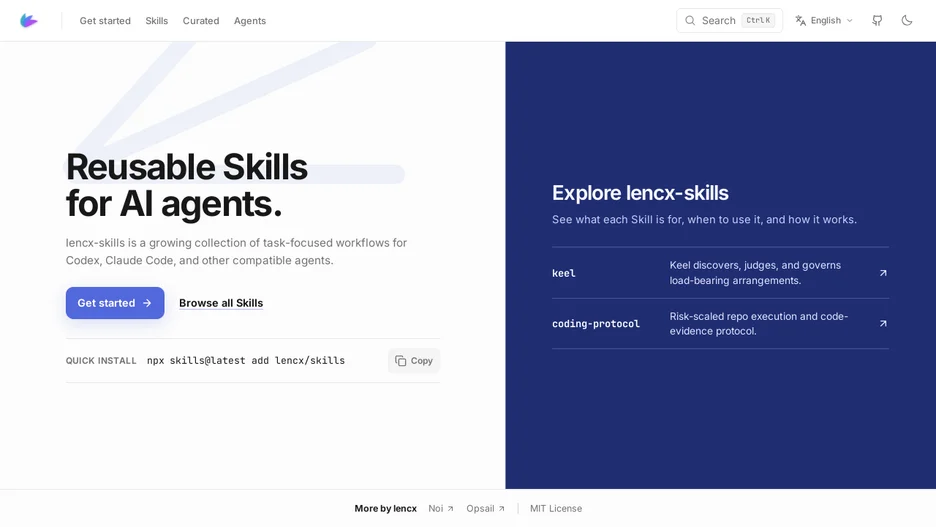Image resolution: width=936 pixels, height=527 pixels.
Task: Click the keel description text
Action: (755, 273)
